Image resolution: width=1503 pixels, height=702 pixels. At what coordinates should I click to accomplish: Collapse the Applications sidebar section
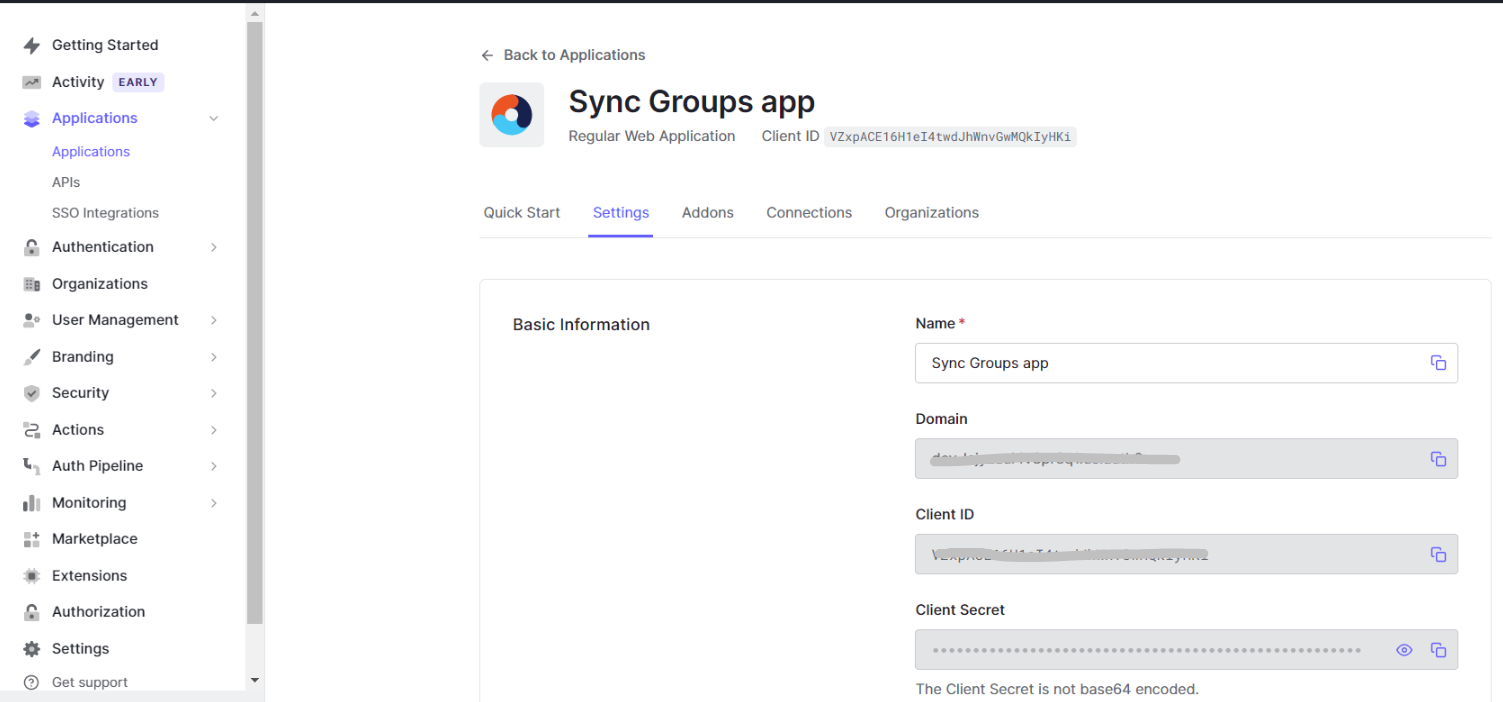click(x=213, y=118)
